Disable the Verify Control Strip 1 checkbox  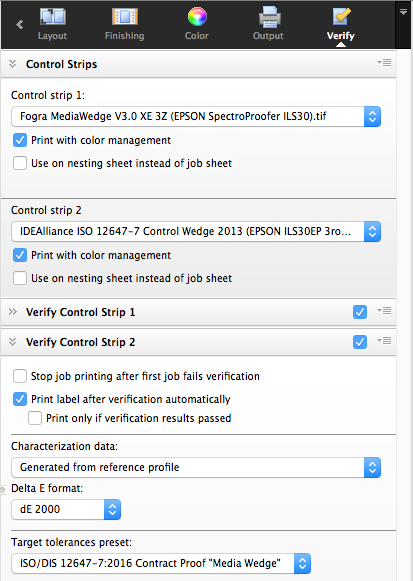click(360, 312)
